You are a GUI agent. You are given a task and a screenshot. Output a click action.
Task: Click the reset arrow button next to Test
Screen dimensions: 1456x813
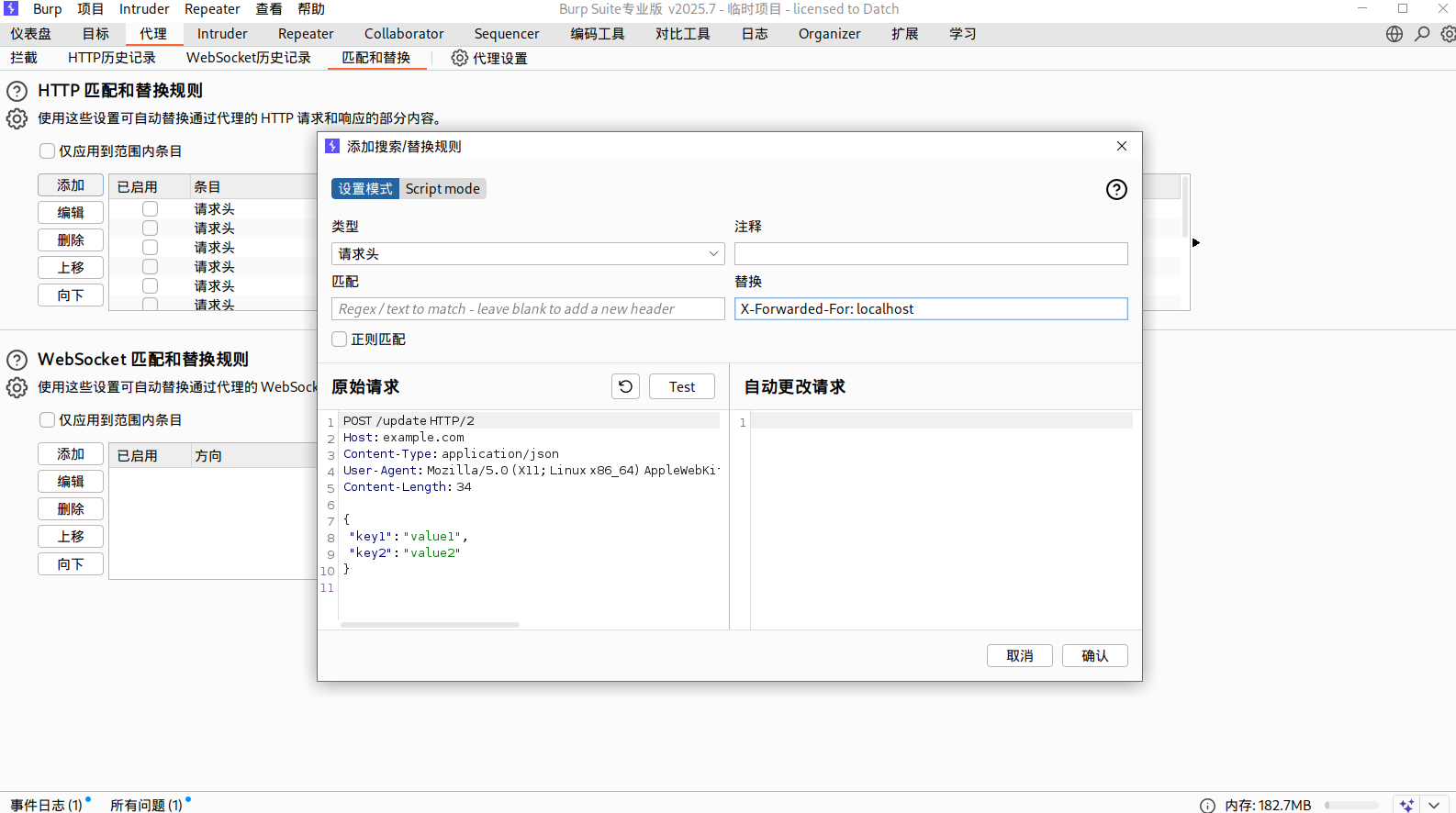coord(625,386)
